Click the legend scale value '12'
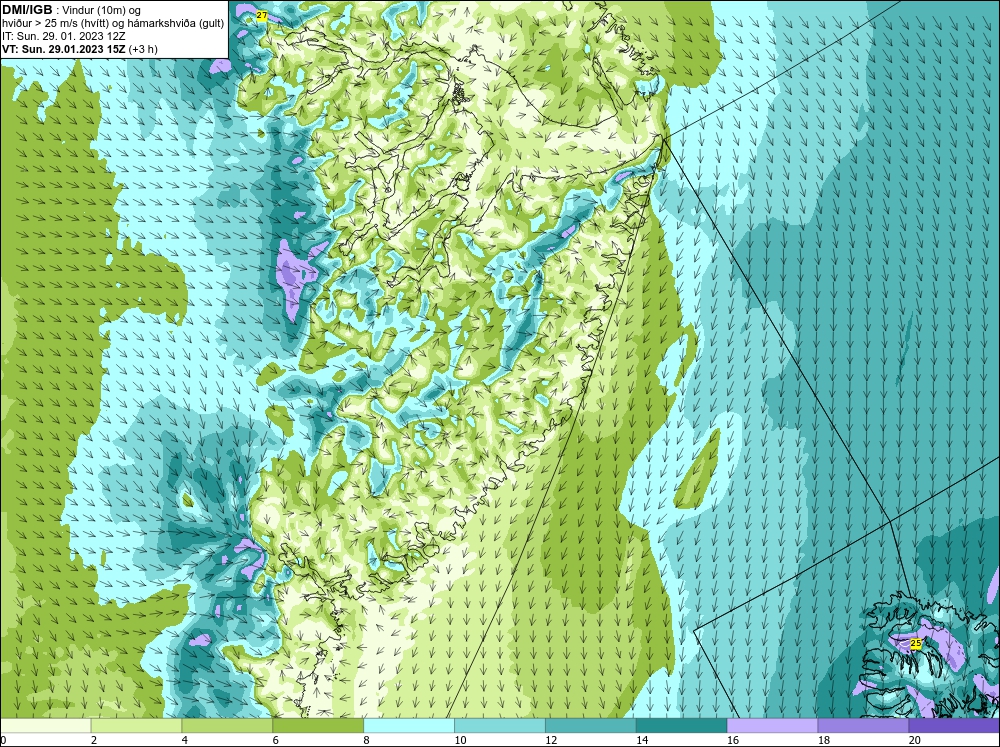 (x=551, y=740)
